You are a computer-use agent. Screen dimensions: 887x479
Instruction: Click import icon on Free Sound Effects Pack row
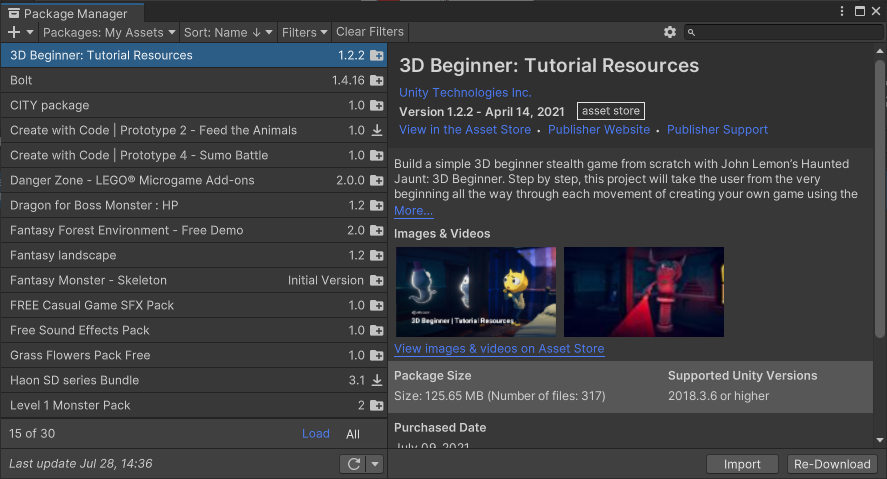(377, 330)
